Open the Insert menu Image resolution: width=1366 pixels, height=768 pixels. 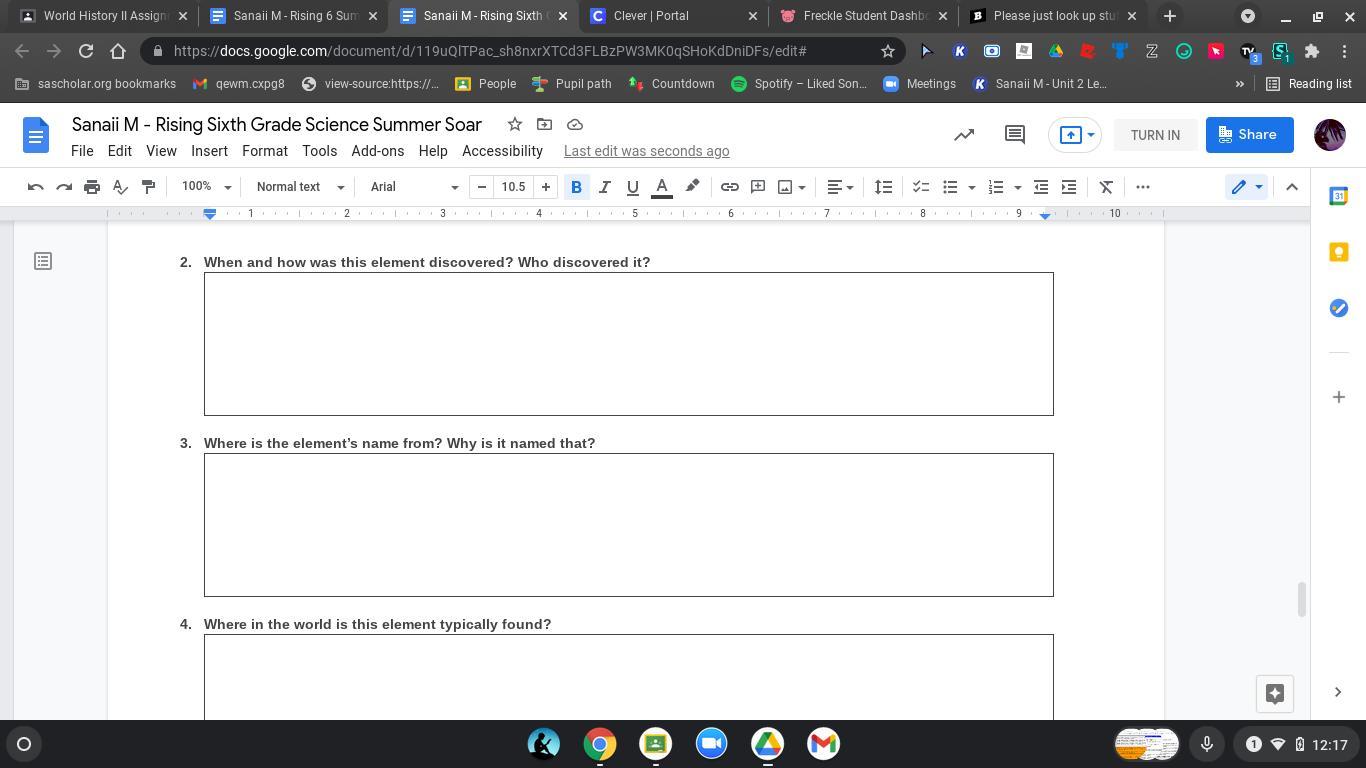point(209,151)
